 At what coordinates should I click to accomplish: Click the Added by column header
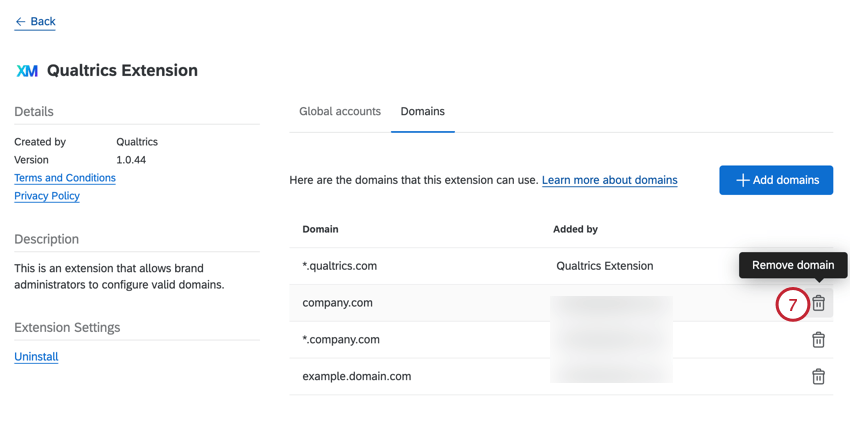575,229
